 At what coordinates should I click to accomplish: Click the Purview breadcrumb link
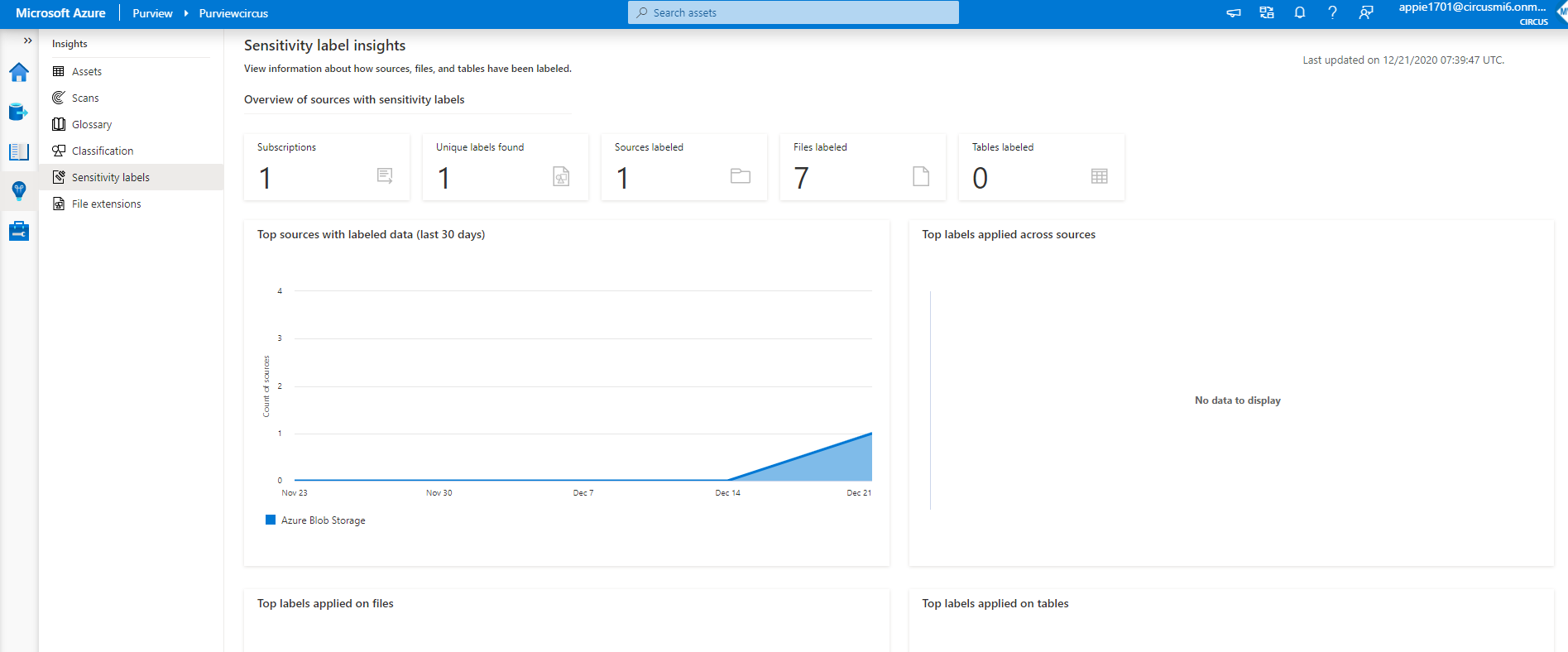(x=152, y=14)
